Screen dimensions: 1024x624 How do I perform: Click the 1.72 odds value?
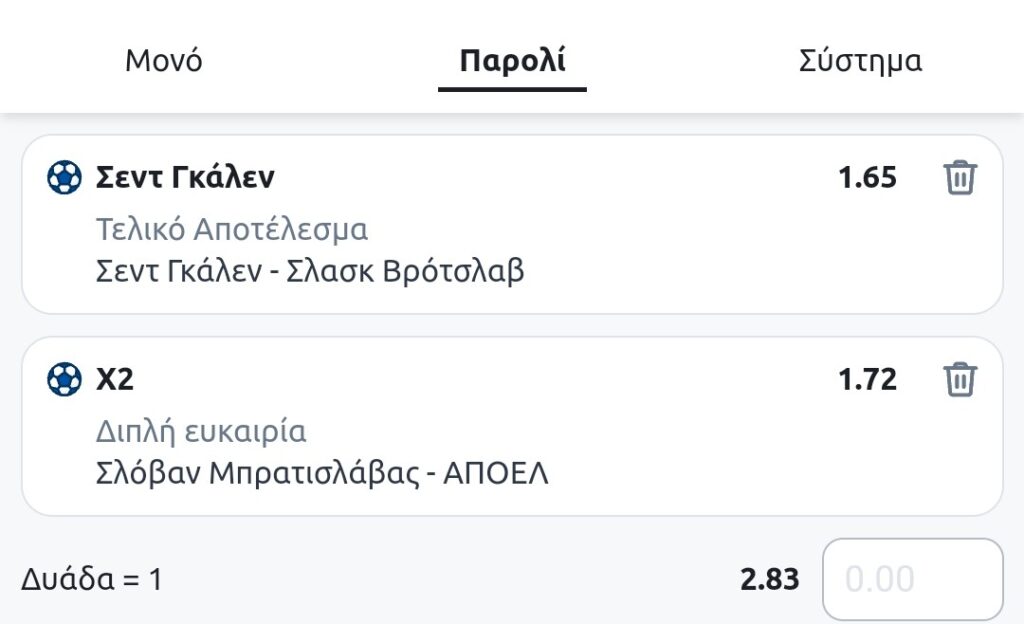(867, 380)
